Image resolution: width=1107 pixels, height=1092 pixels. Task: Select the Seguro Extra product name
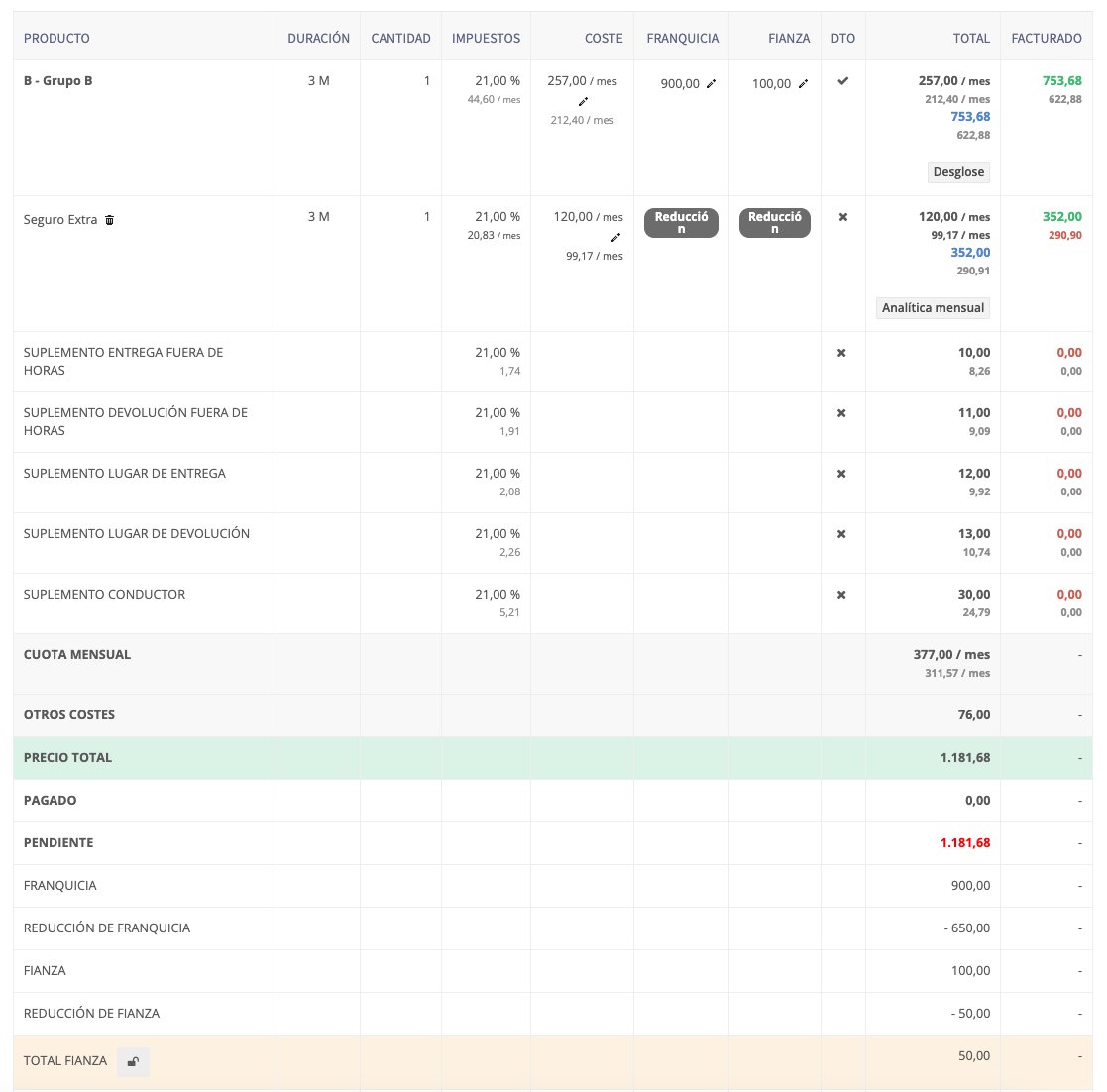[x=60, y=220]
